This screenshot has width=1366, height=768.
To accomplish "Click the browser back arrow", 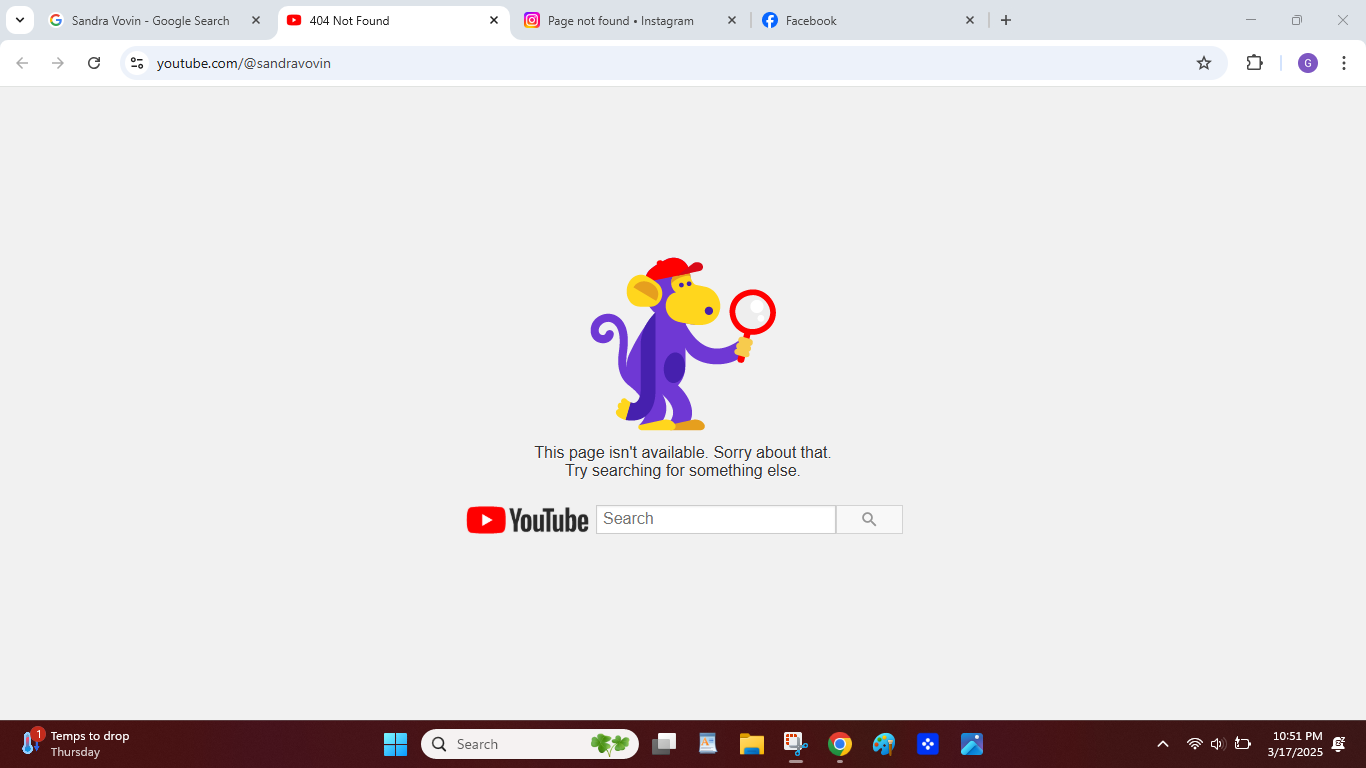I will click(x=22, y=63).
